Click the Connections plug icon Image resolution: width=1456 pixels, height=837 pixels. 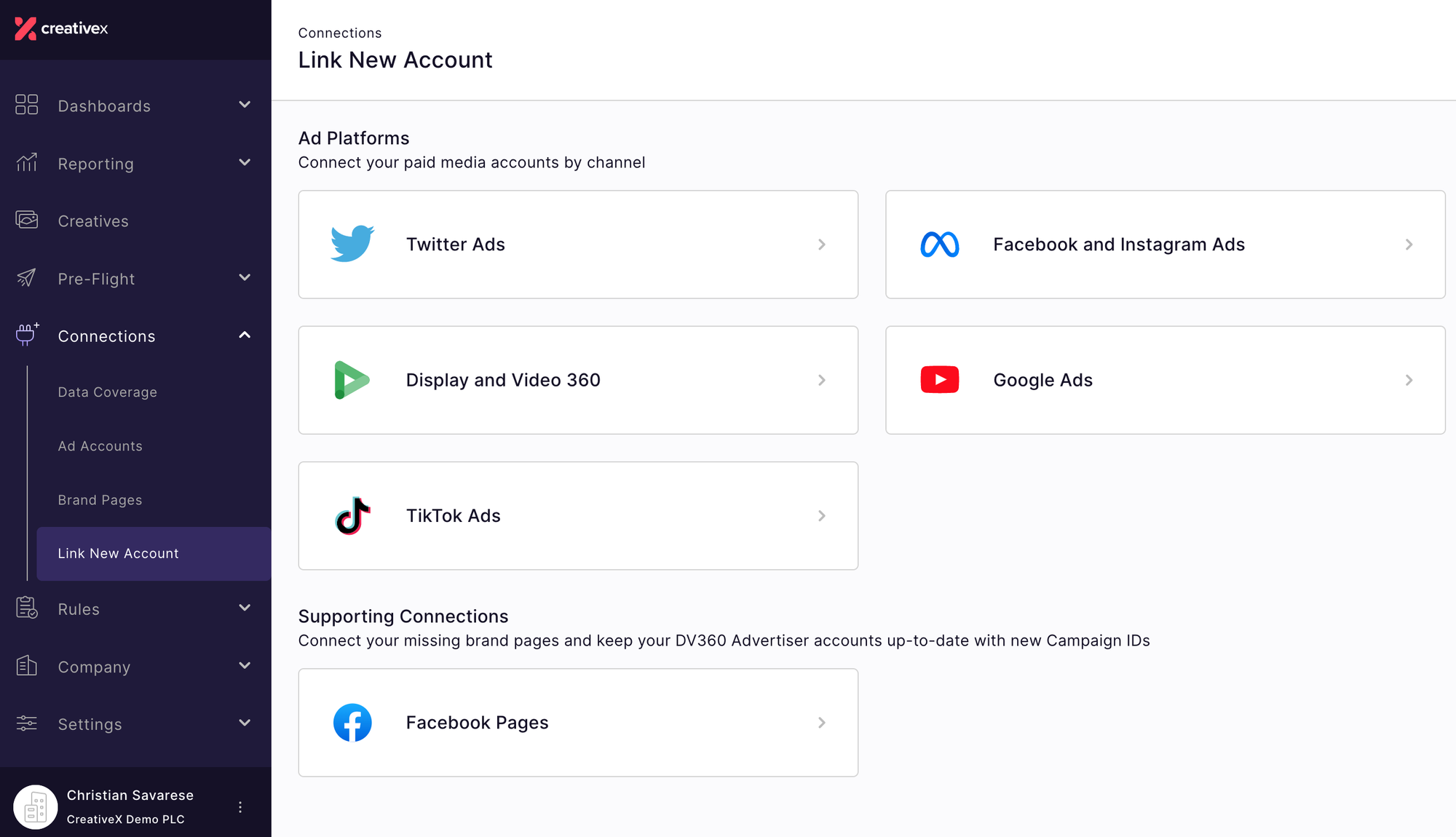(27, 334)
